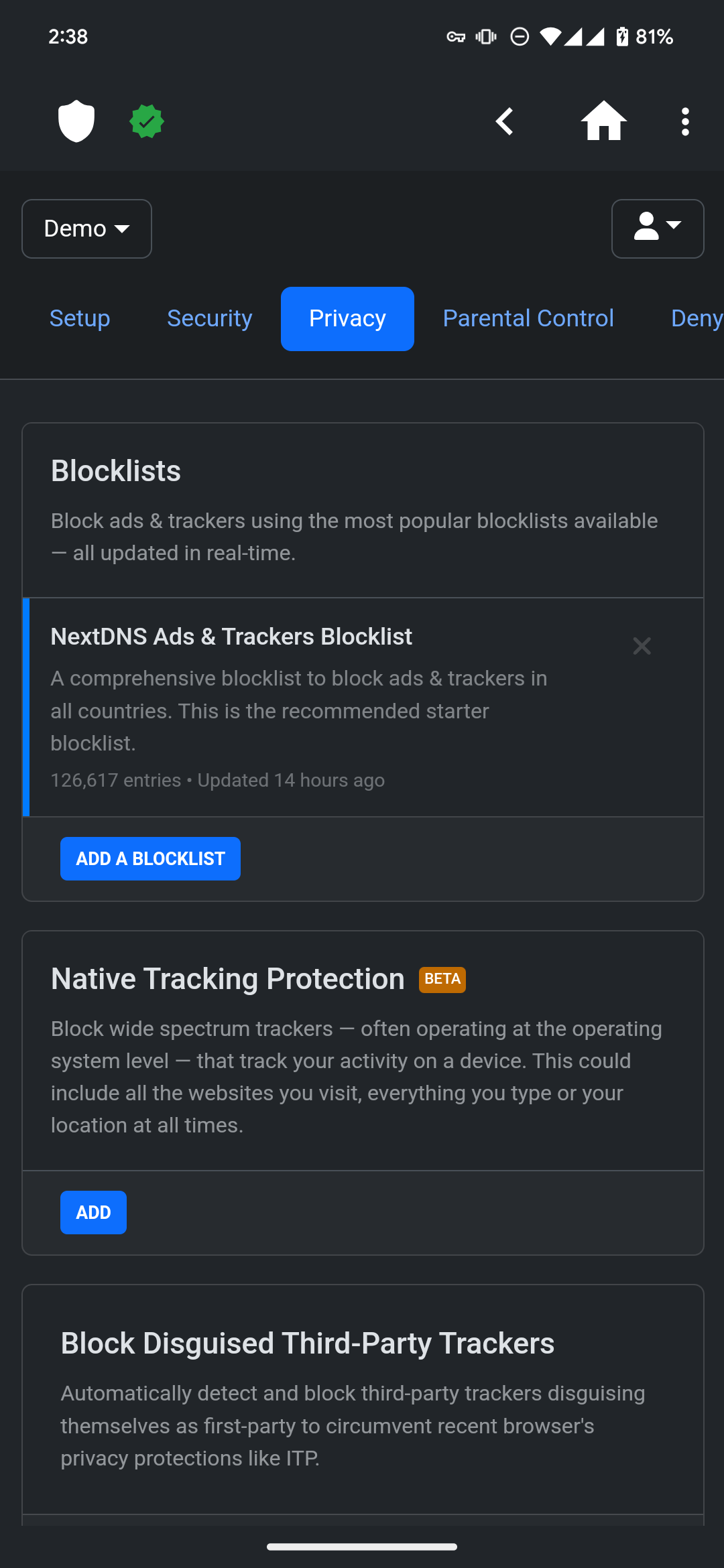The height and width of the screenshot is (1568, 724).
Task: Select the Privacy tab
Action: [x=347, y=318]
